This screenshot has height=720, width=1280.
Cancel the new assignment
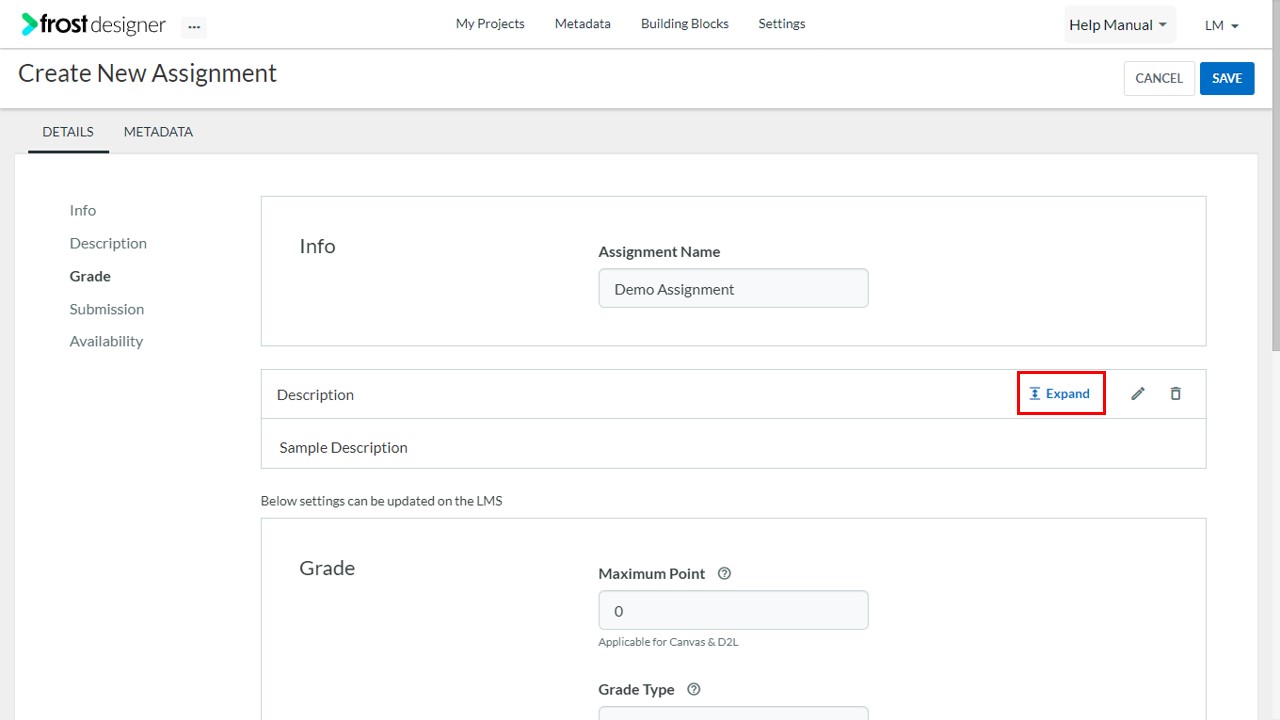coord(1159,78)
